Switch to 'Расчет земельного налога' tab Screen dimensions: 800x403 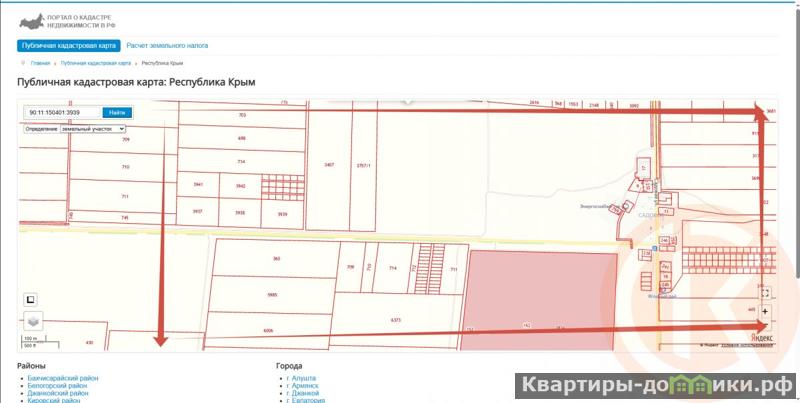[167, 46]
